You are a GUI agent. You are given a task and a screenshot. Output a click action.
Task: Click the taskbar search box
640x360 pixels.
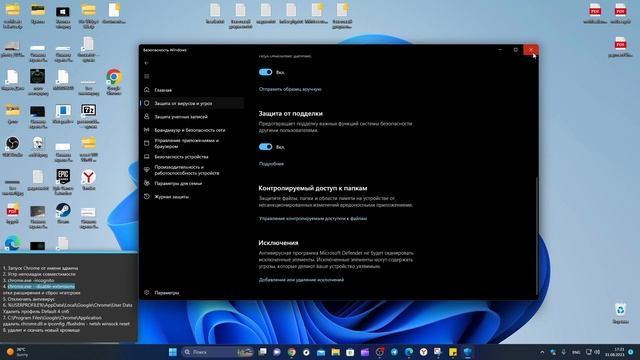(x=218, y=352)
